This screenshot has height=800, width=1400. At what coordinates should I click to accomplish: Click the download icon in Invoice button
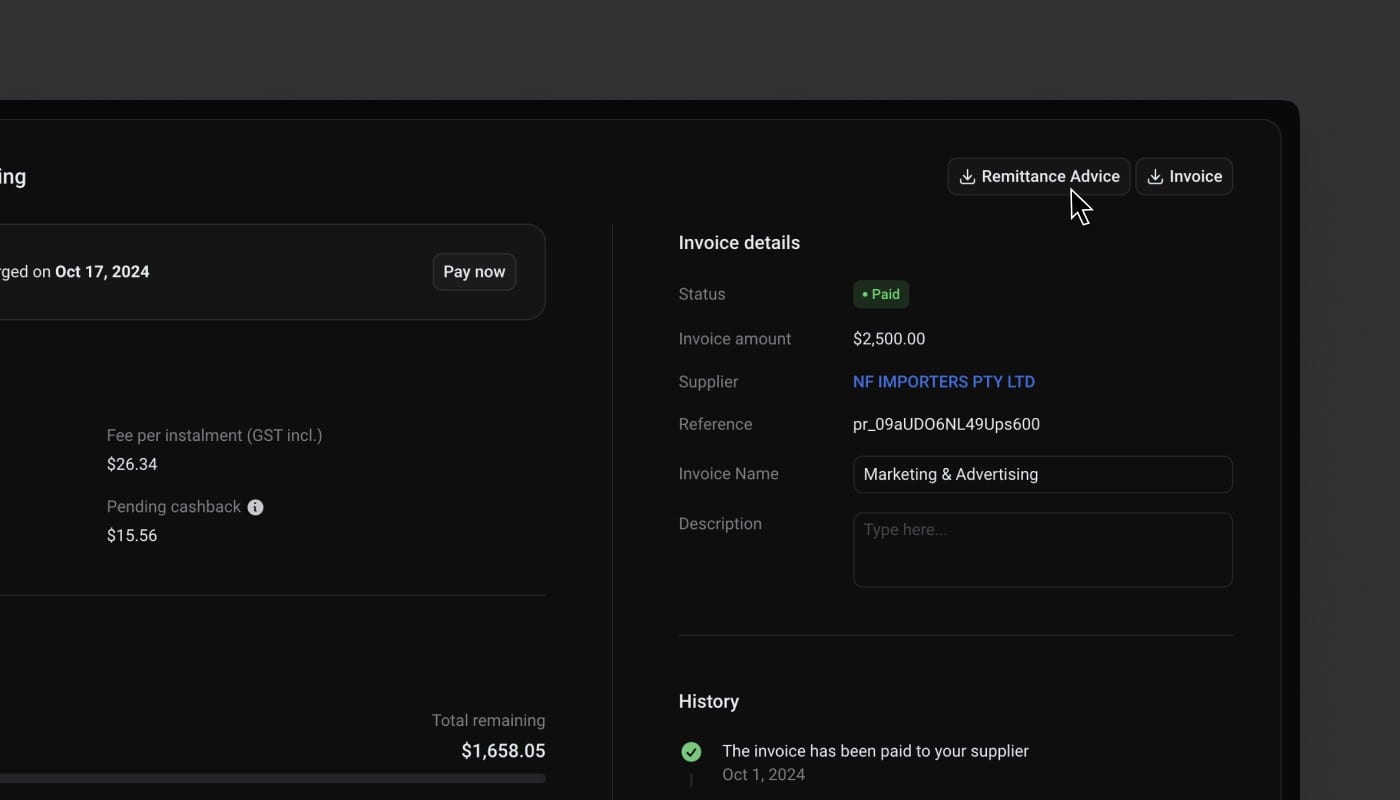point(1155,177)
